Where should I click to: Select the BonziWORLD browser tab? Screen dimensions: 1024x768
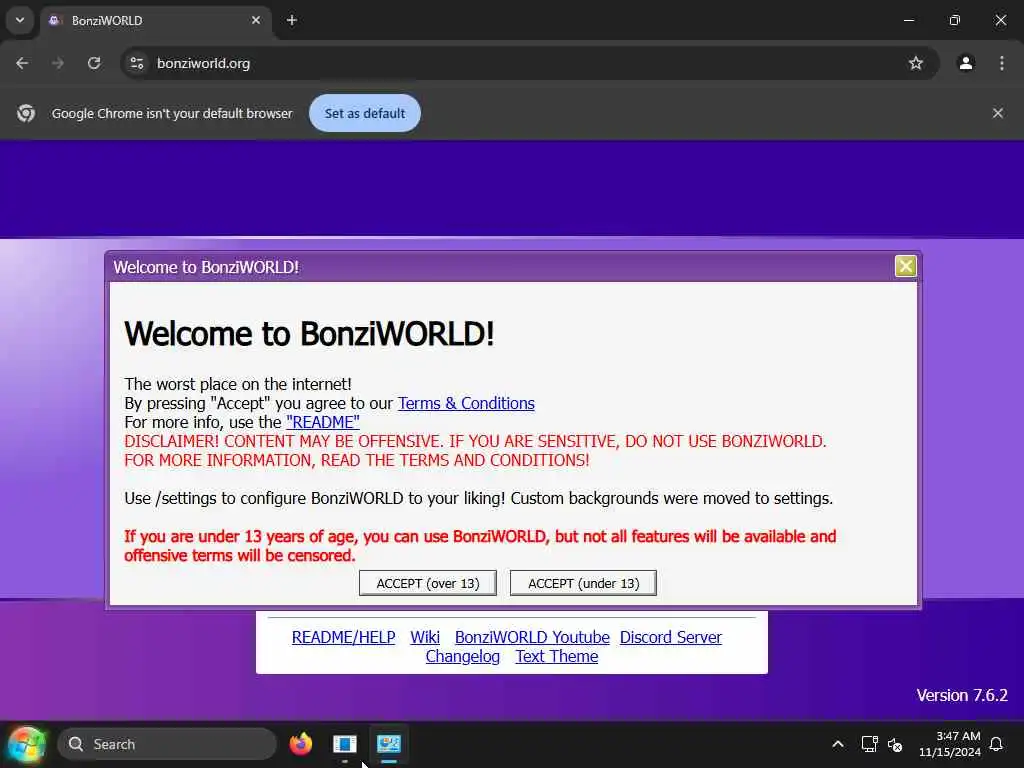click(x=156, y=20)
